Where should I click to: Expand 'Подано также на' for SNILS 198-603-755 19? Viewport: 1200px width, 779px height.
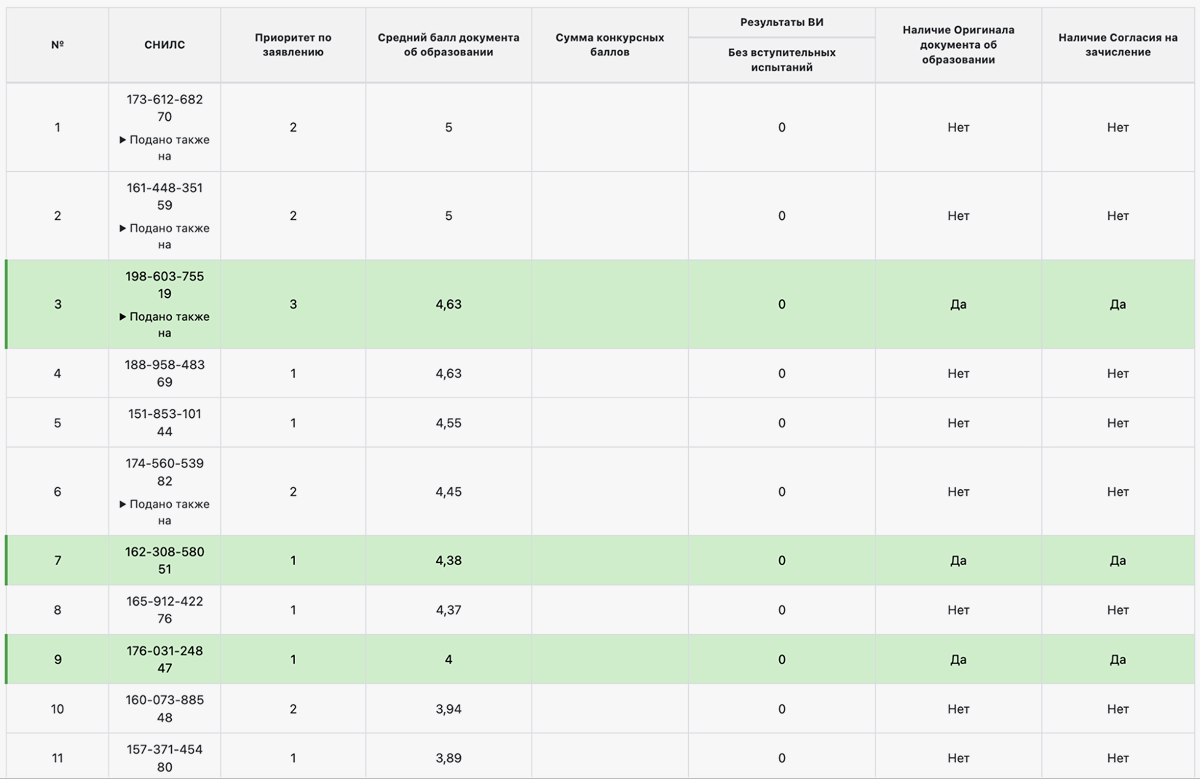pyautogui.click(x=165, y=325)
